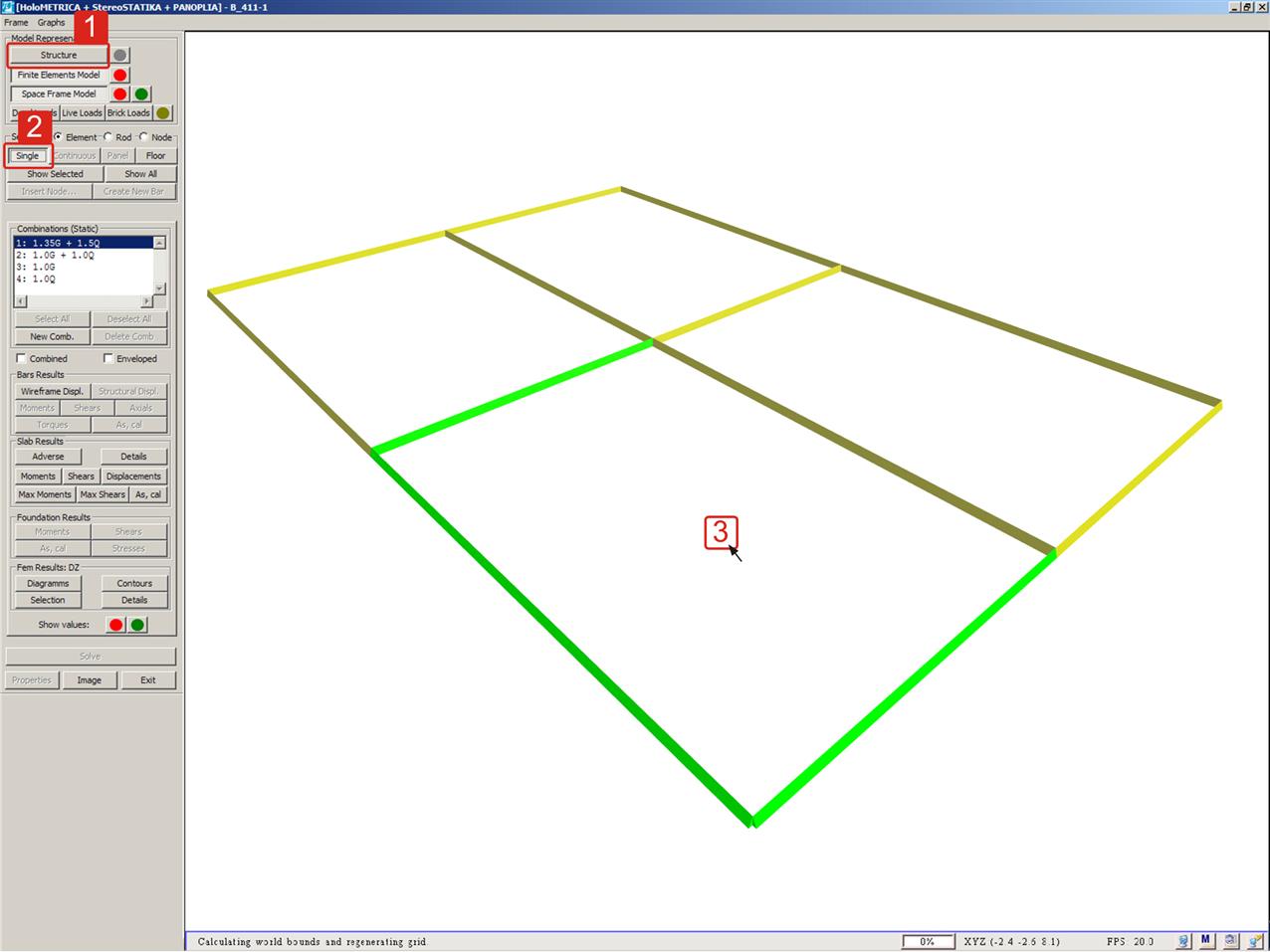1270x952 pixels.
Task: Select the Rod radio button
Action: pyautogui.click(x=108, y=137)
